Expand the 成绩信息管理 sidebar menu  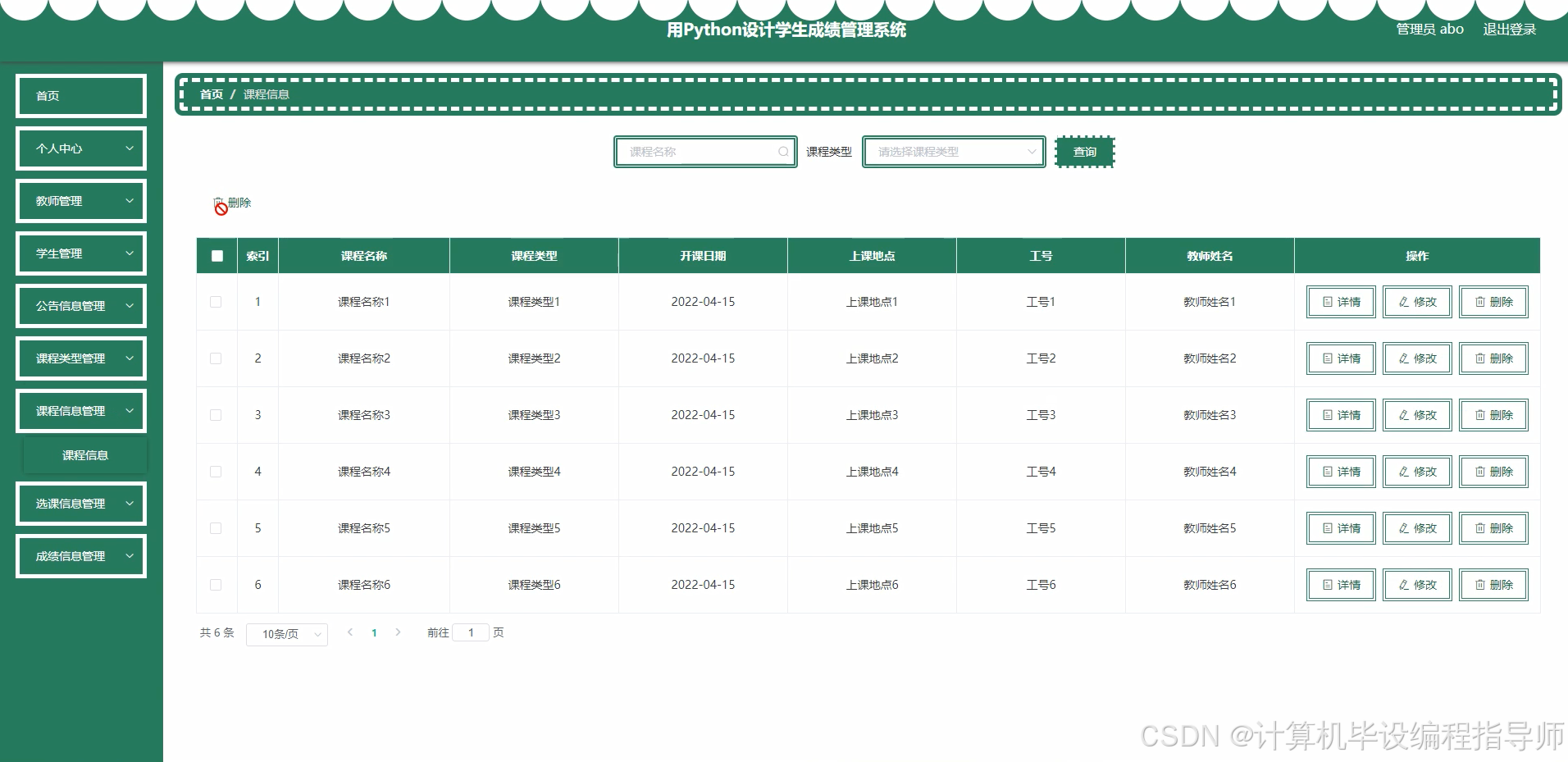pos(81,556)
